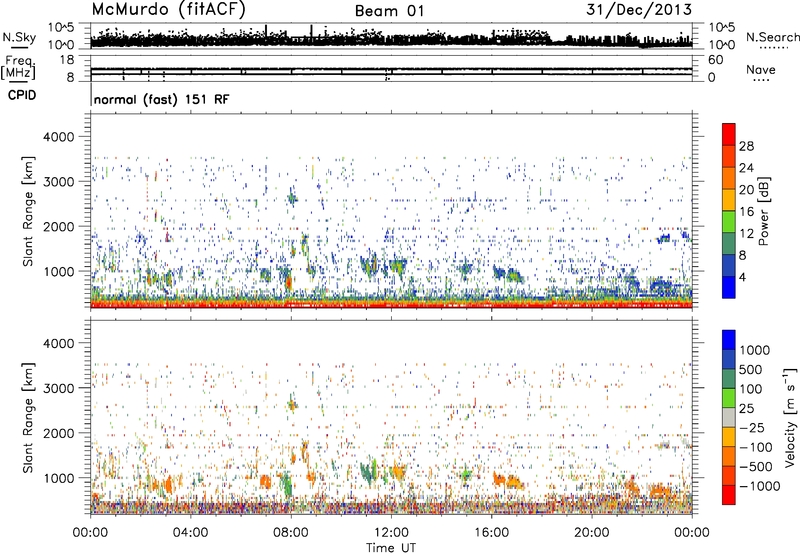Click the '04:00' time axis label
This screenshot has width=800, height=554.
click(190, 533)
